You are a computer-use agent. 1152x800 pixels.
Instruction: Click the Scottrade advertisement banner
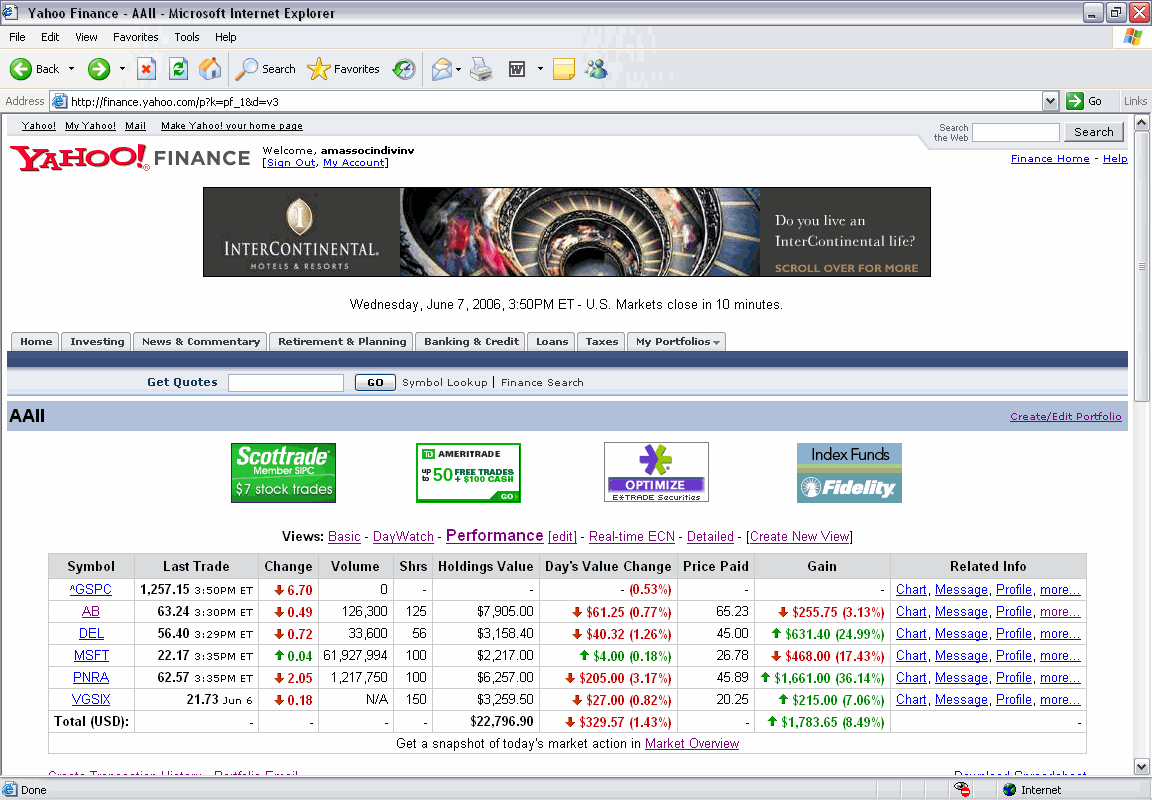(x=283, y=473)
